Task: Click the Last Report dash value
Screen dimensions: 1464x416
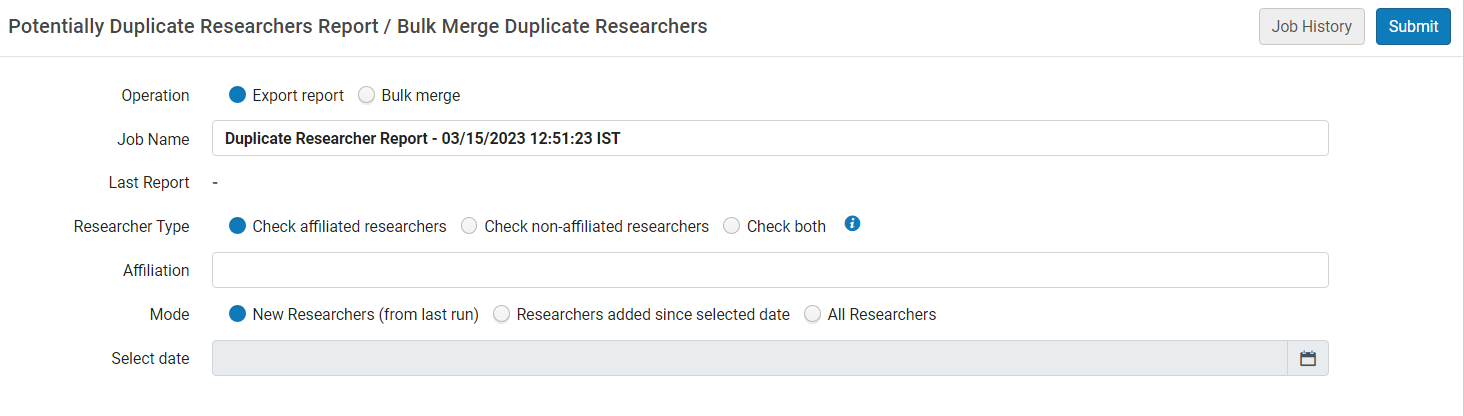Action: [x=215, y=183]
